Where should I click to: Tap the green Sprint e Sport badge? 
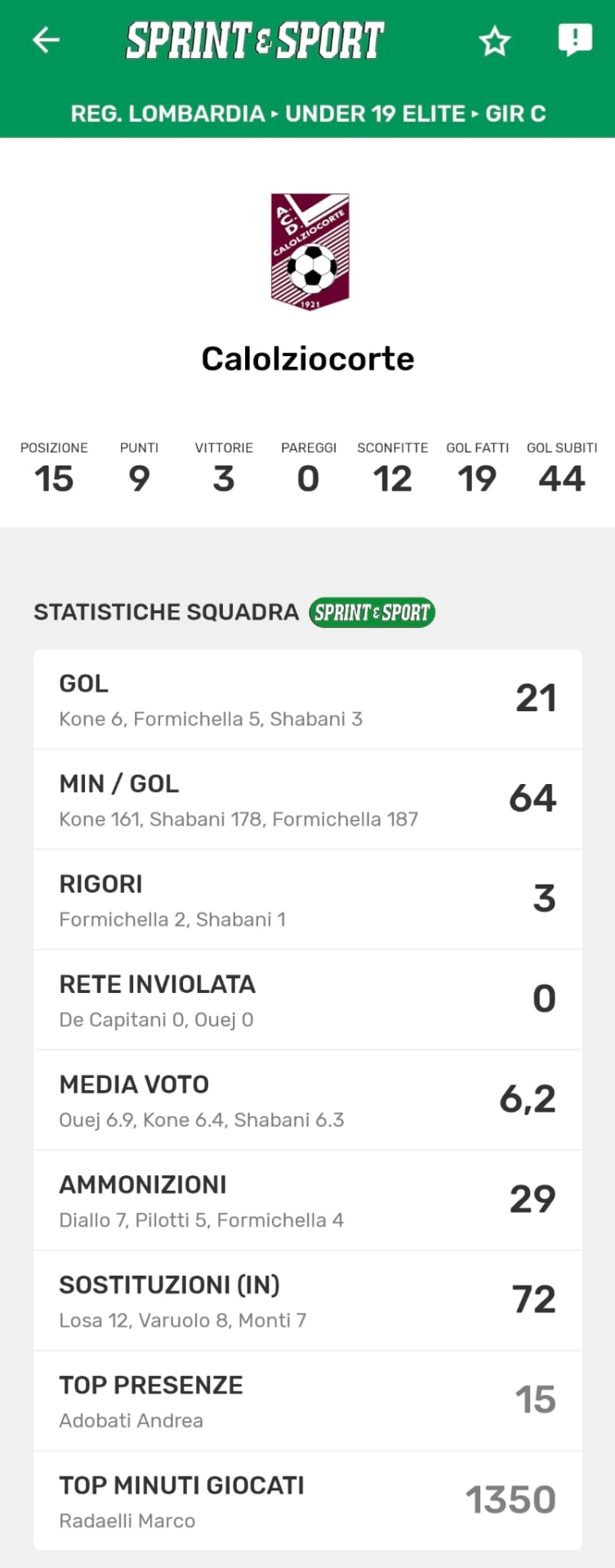(x=372, y=612)
